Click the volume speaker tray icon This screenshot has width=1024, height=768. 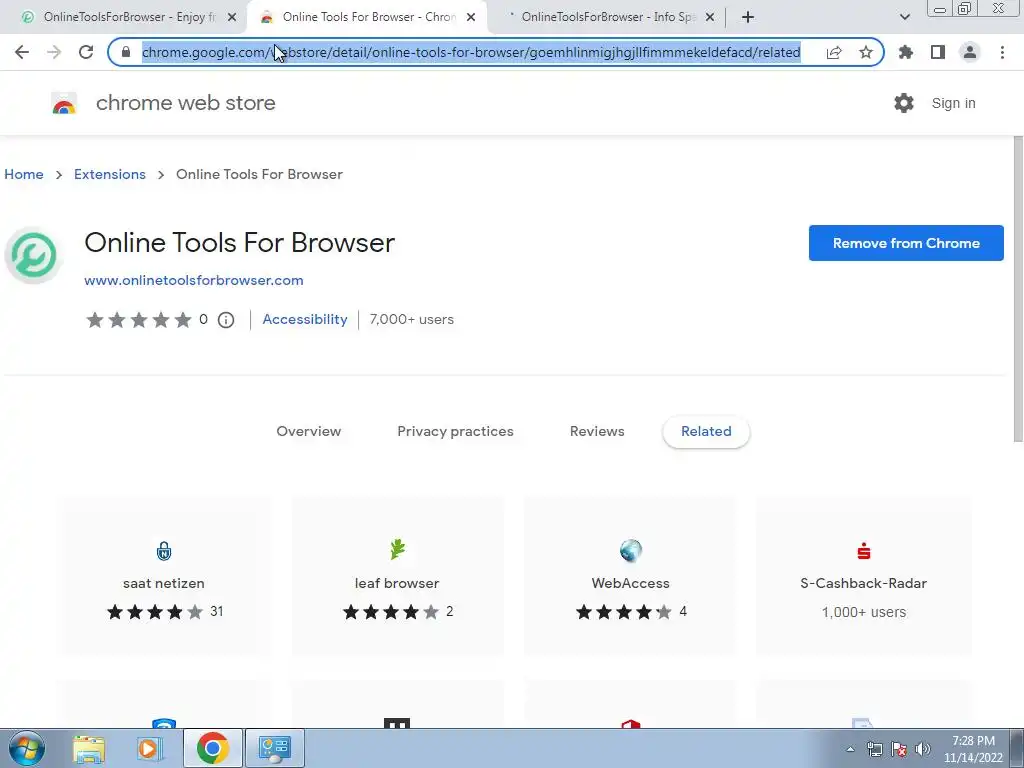[x=923, y=749]
